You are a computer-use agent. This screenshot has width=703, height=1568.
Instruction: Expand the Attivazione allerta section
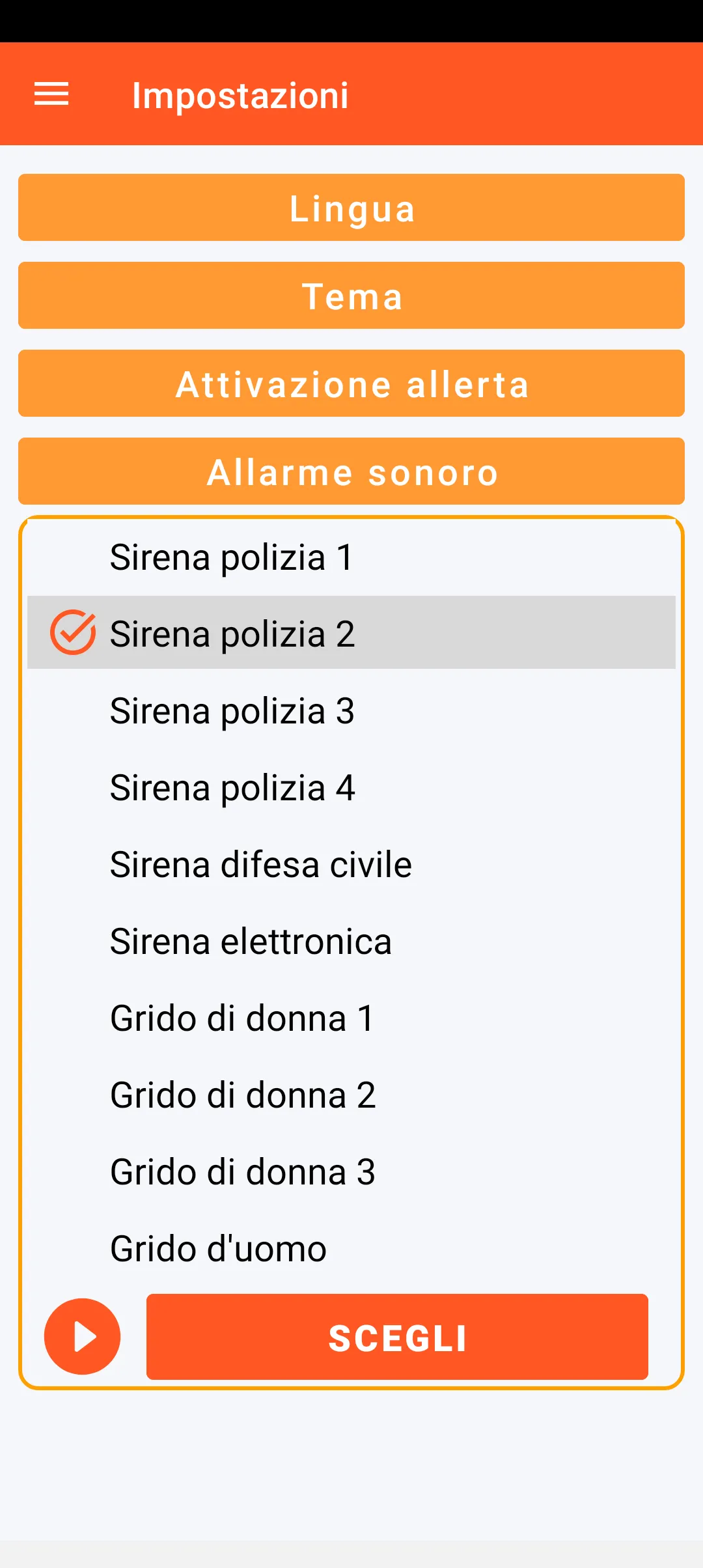[x=351, y=384]
